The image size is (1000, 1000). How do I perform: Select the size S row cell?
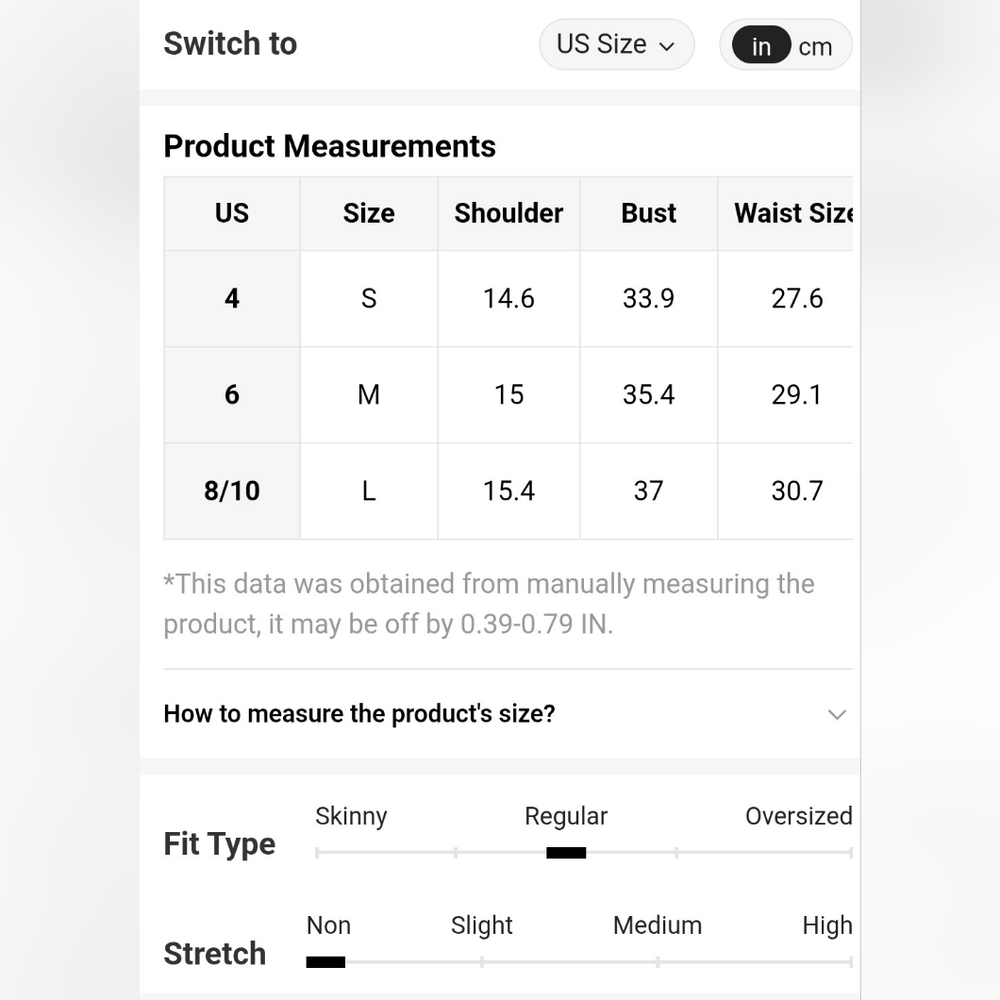point(369,298)
